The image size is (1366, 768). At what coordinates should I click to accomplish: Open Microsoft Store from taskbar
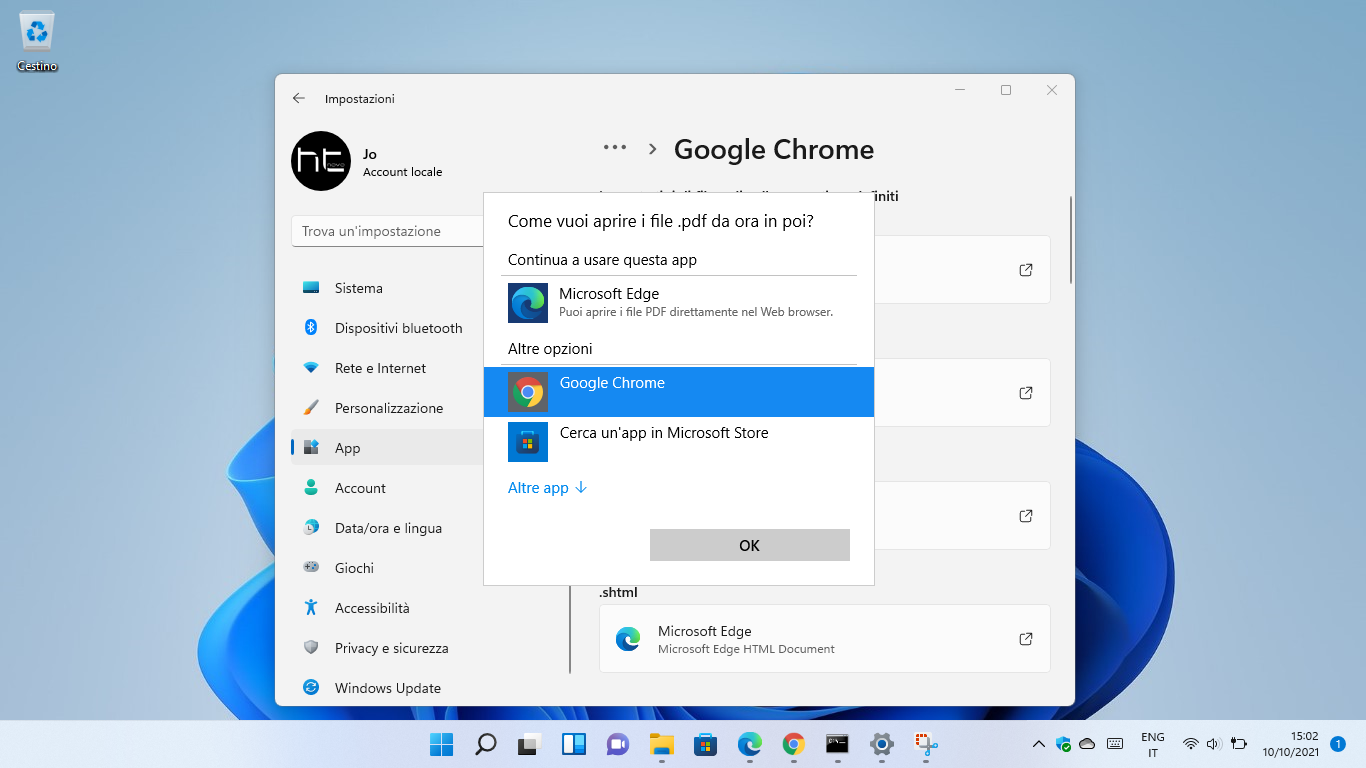[x=705, y=744]
